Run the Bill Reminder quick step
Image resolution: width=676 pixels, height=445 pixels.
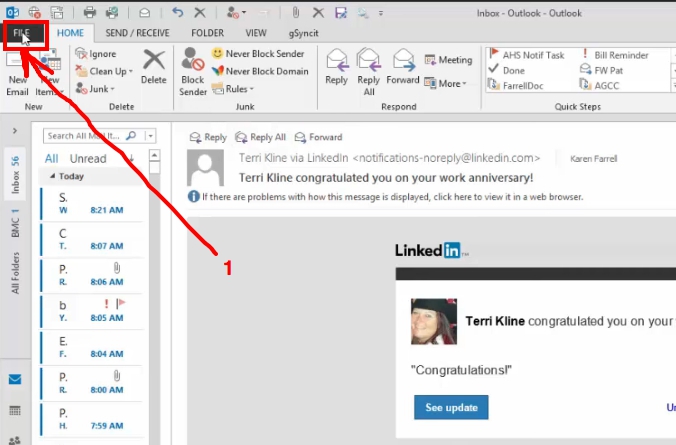coord(614,55)
